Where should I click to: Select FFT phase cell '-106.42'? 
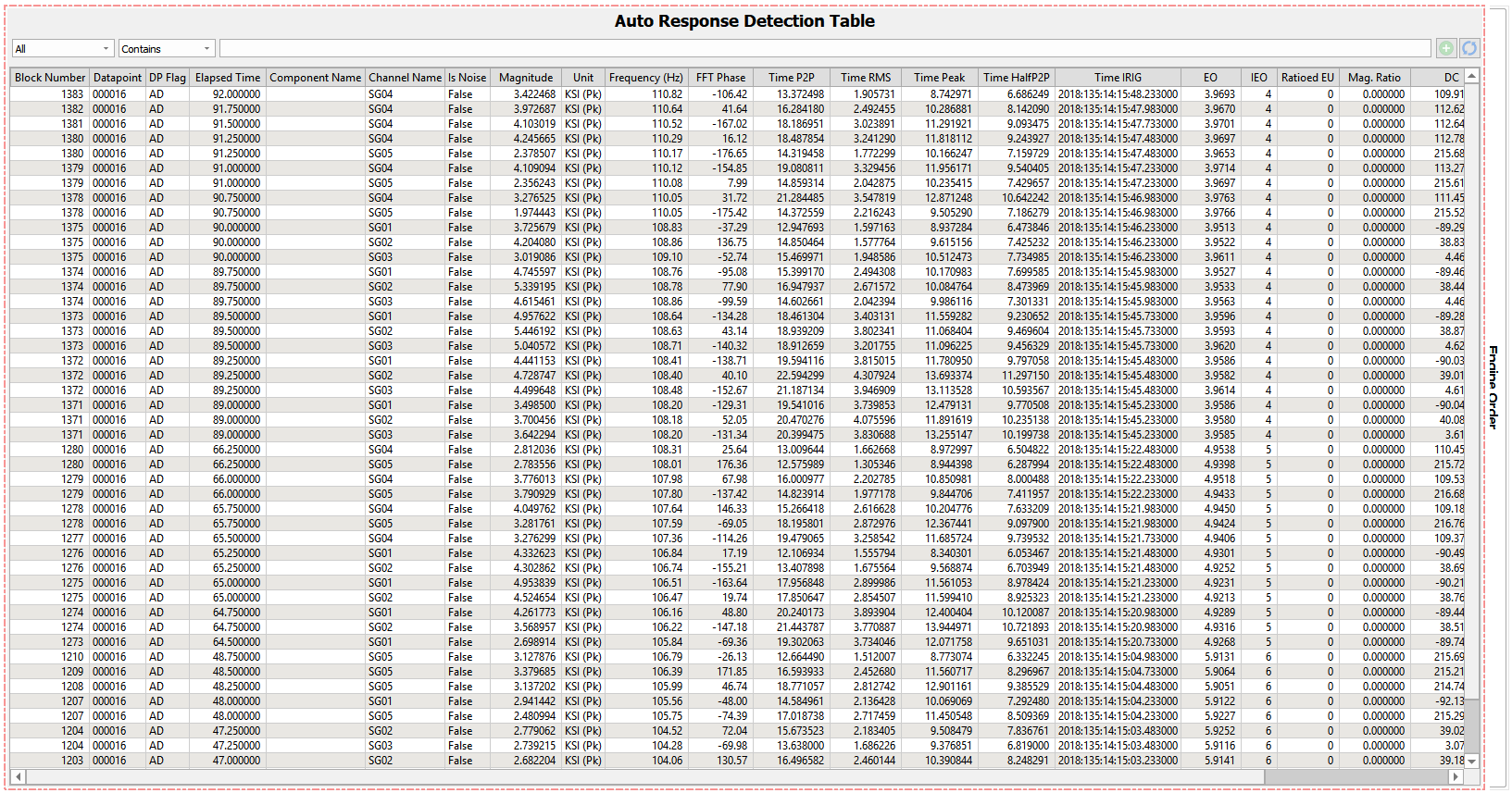point(720,94)
